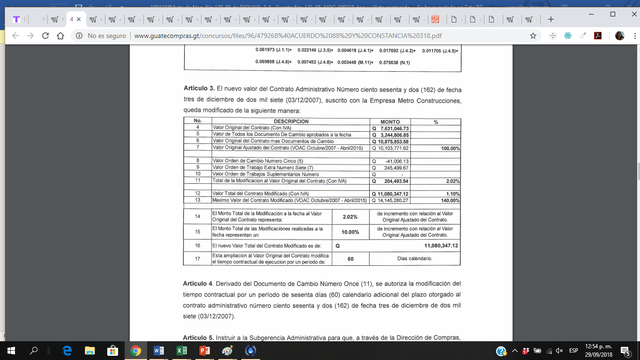Image resolution: width=640 pixels, height=360 pixels.
Task: Open Windows taskbar search
Action: coord(34,351)
